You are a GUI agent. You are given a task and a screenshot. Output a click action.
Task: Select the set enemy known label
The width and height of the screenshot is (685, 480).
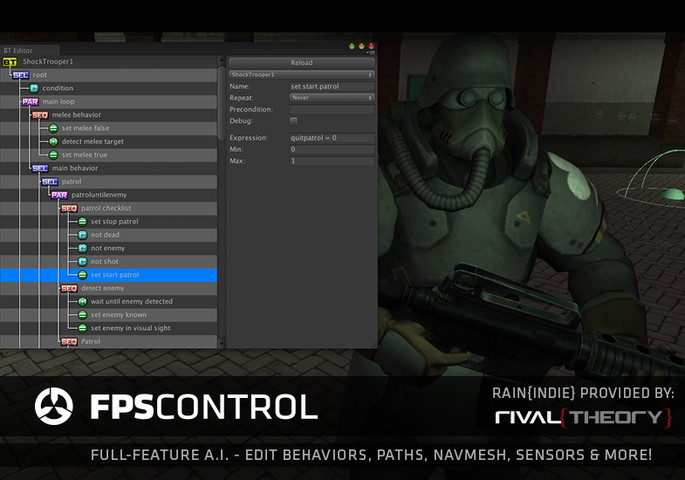[x=119, y=315]
